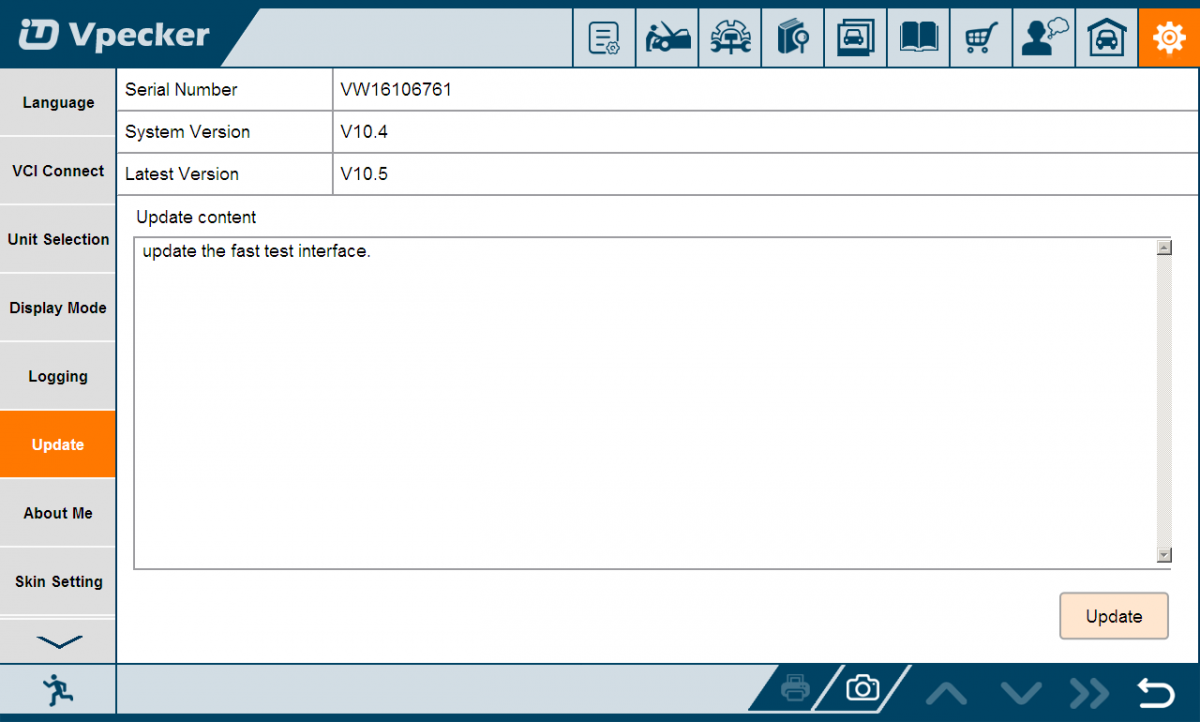This screenshot has width=1200, height=722.
Task: Click update content scrollbar up arrow
Action: pyautogui.click(x=1163, y=247)
